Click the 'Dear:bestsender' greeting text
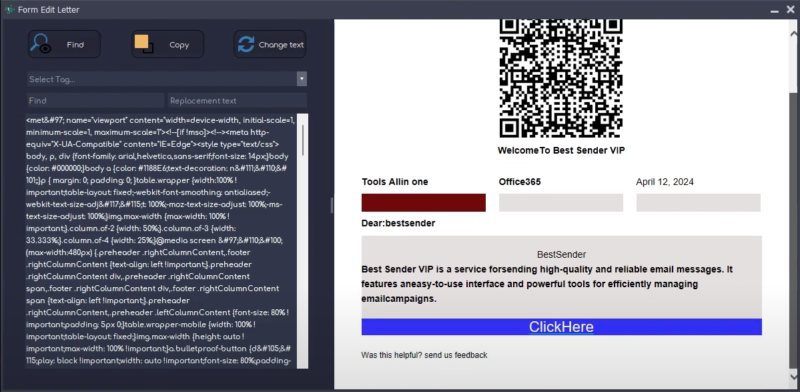800x392 pixels. pos(398,224)
